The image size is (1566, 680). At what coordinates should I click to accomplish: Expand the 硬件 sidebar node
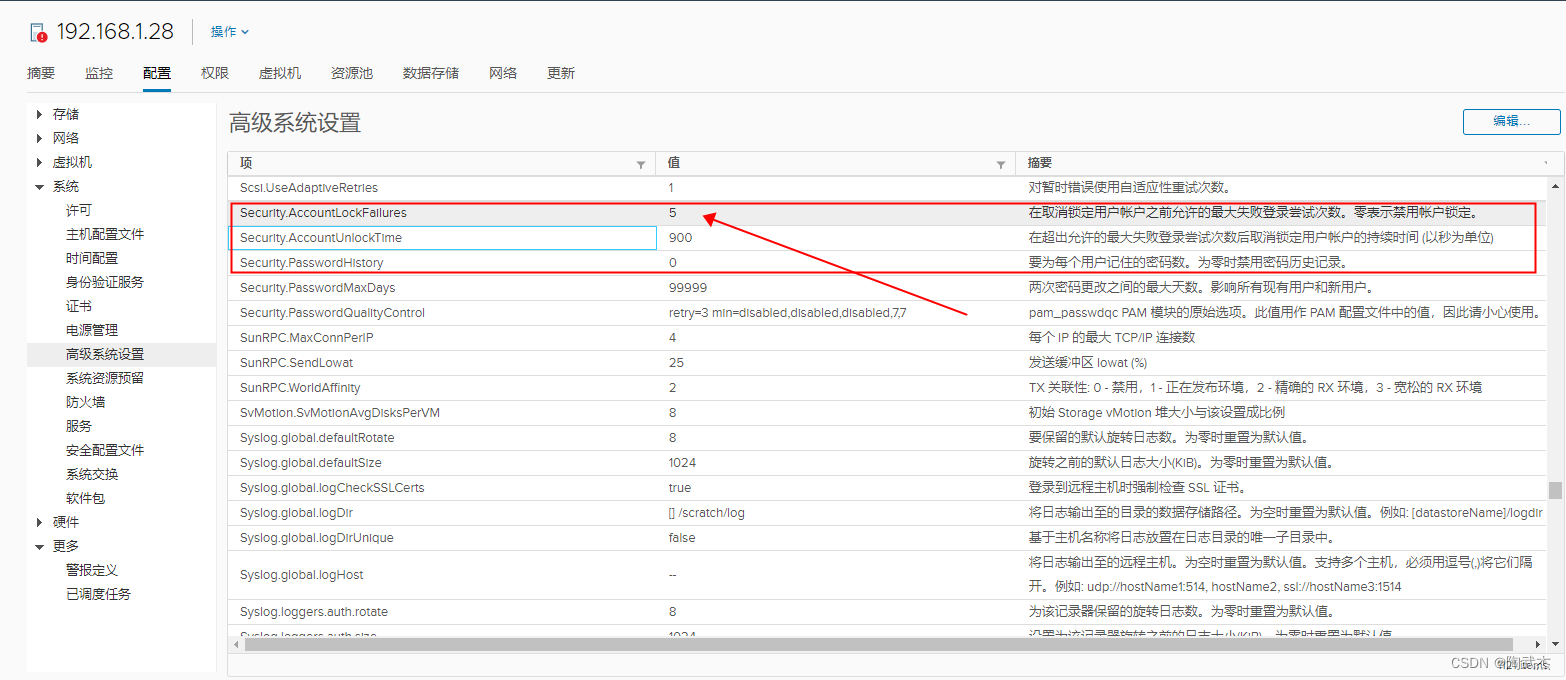[40, 522]
